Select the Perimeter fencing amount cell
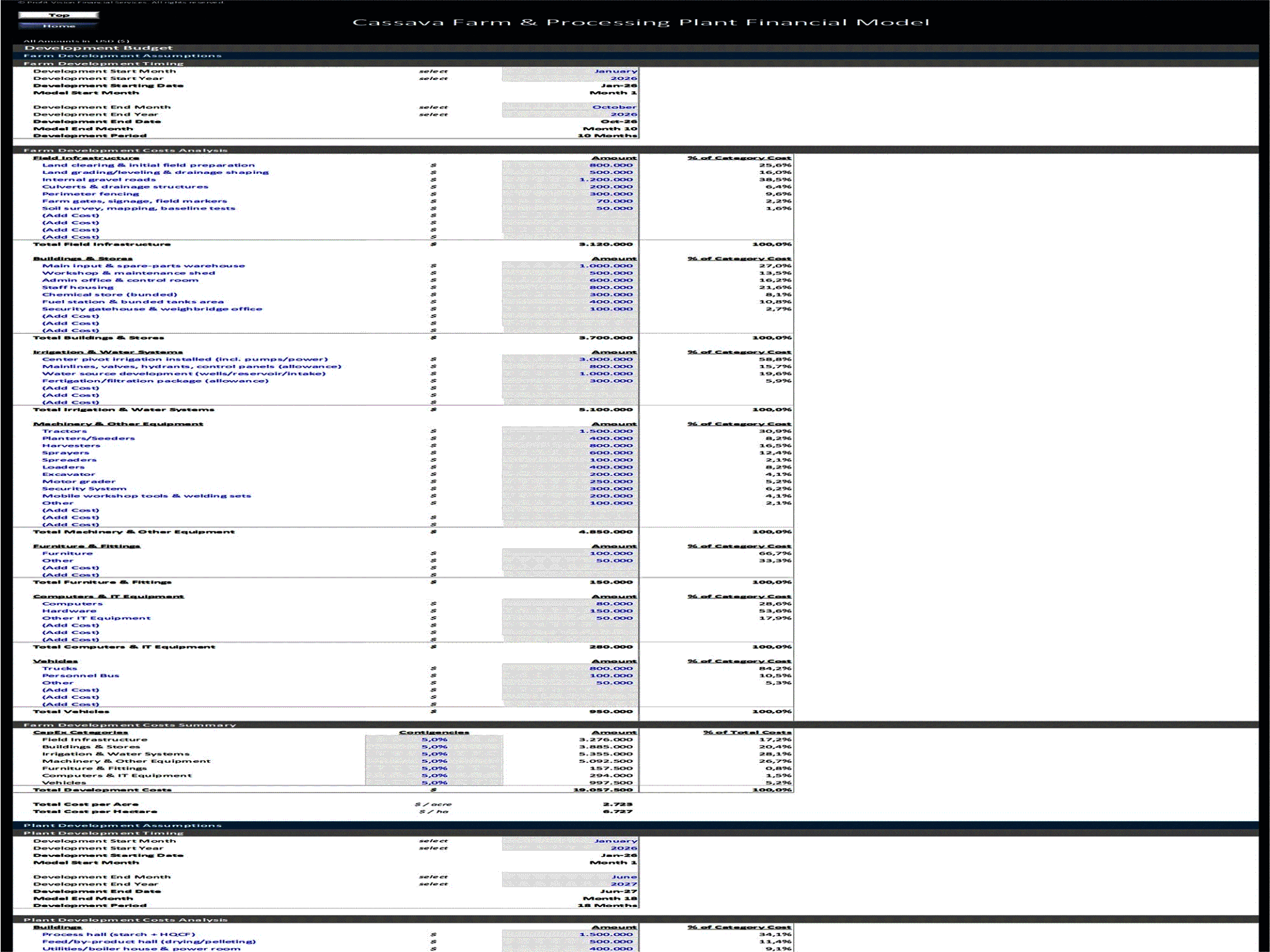 [x=570, y=194]
